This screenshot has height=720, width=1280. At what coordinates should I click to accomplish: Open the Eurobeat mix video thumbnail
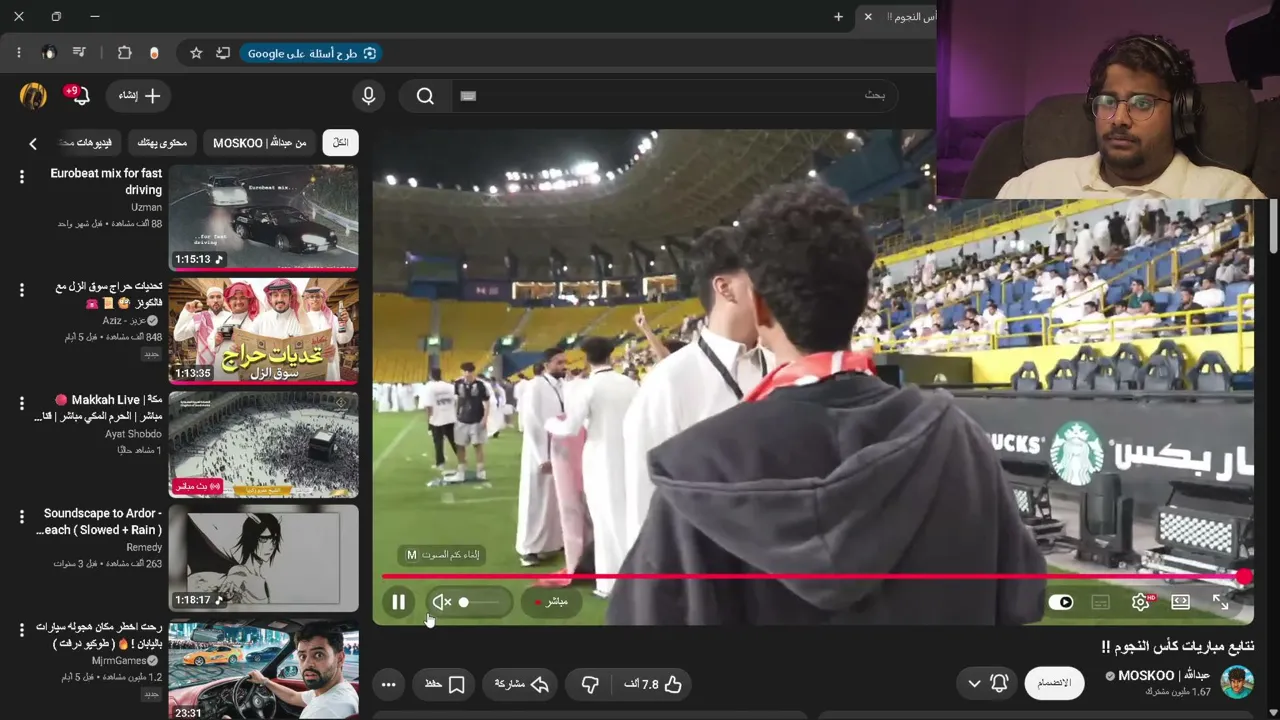coord(263,218)
